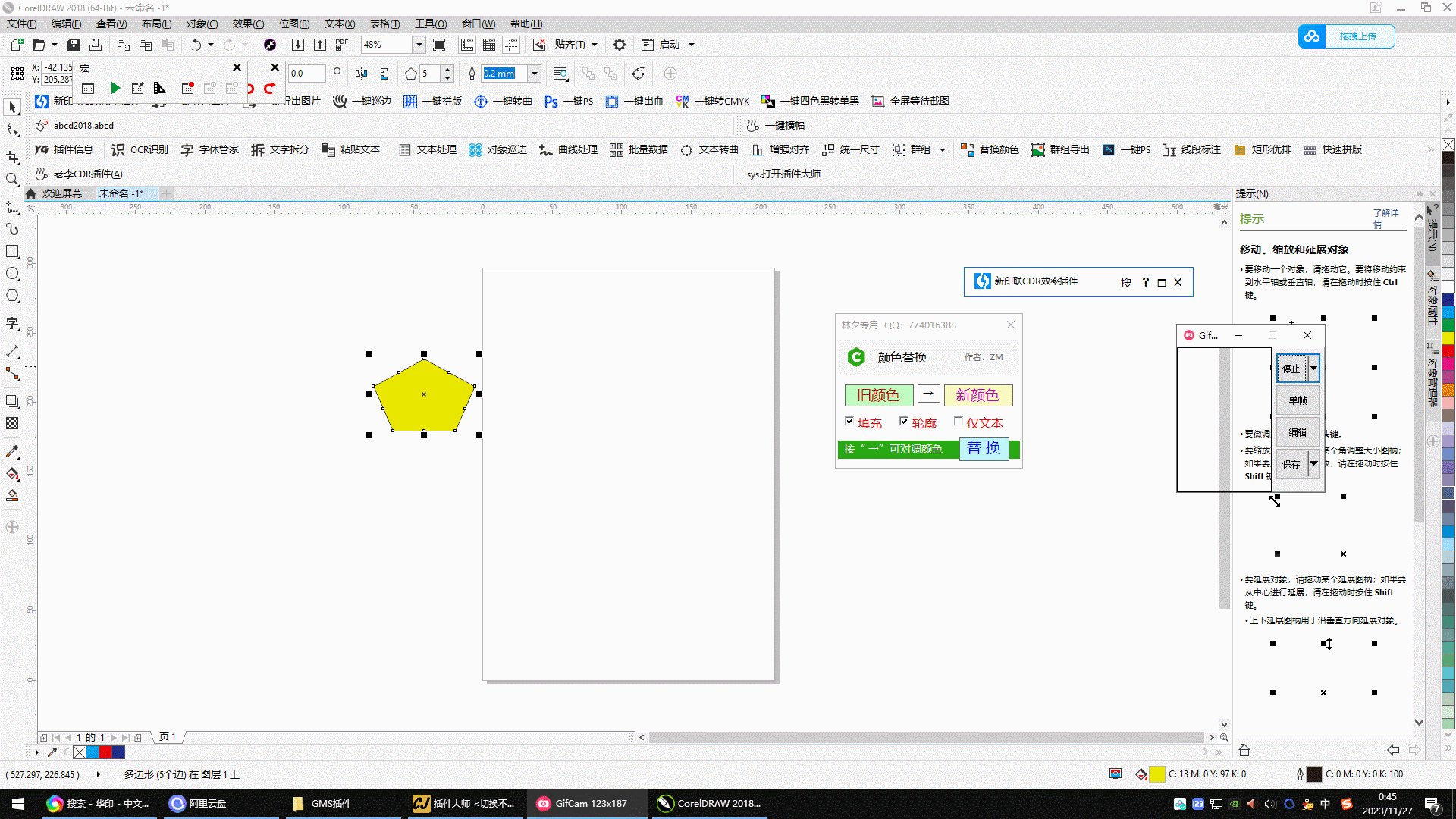1456x819 pixels.
Task: Select the Text tool
Action: 13,324
